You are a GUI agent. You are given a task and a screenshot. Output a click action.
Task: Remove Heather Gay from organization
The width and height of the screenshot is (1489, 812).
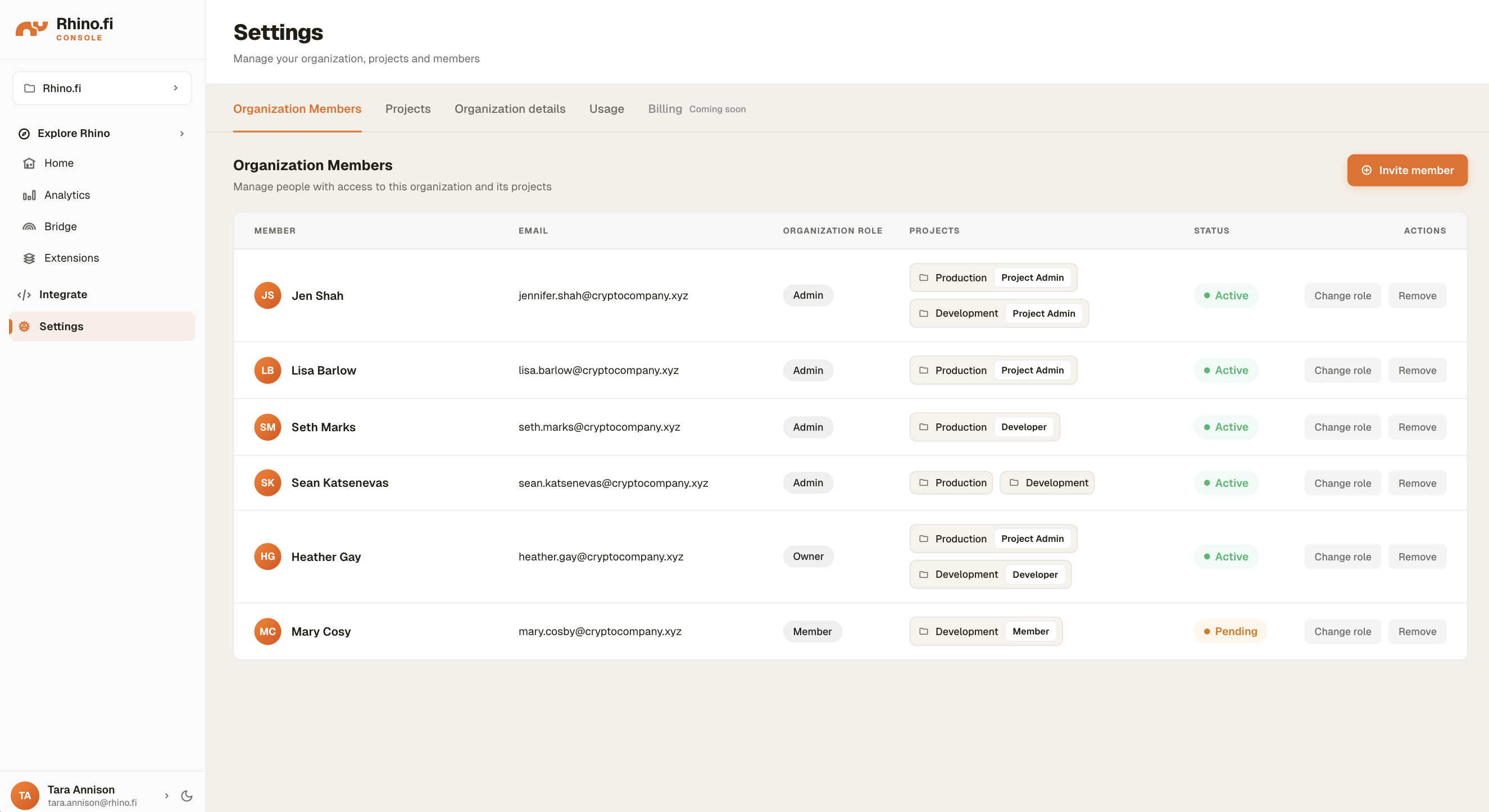point(1417,556)
